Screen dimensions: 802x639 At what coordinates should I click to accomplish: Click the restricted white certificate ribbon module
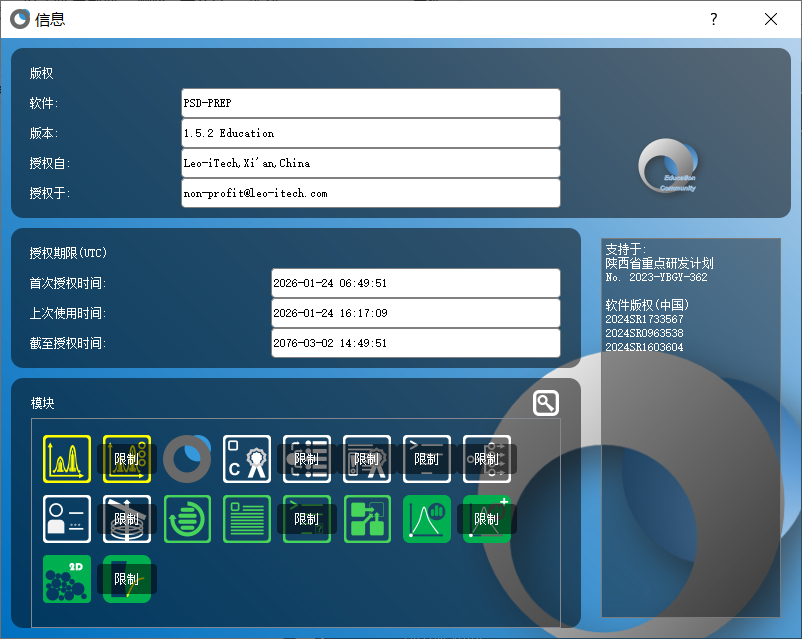pyautogui.click(x=367, y=459)
